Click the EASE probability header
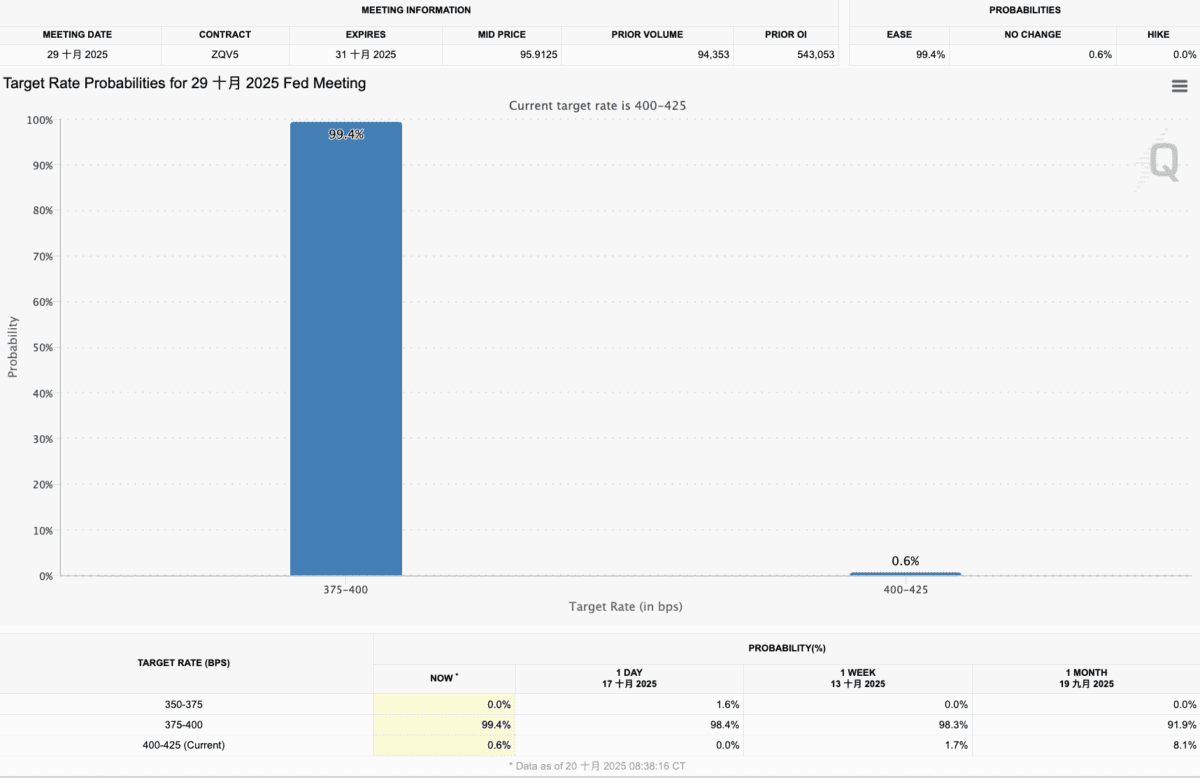The height and width of the screenshot is (778, 1200). tap(899, 34)
